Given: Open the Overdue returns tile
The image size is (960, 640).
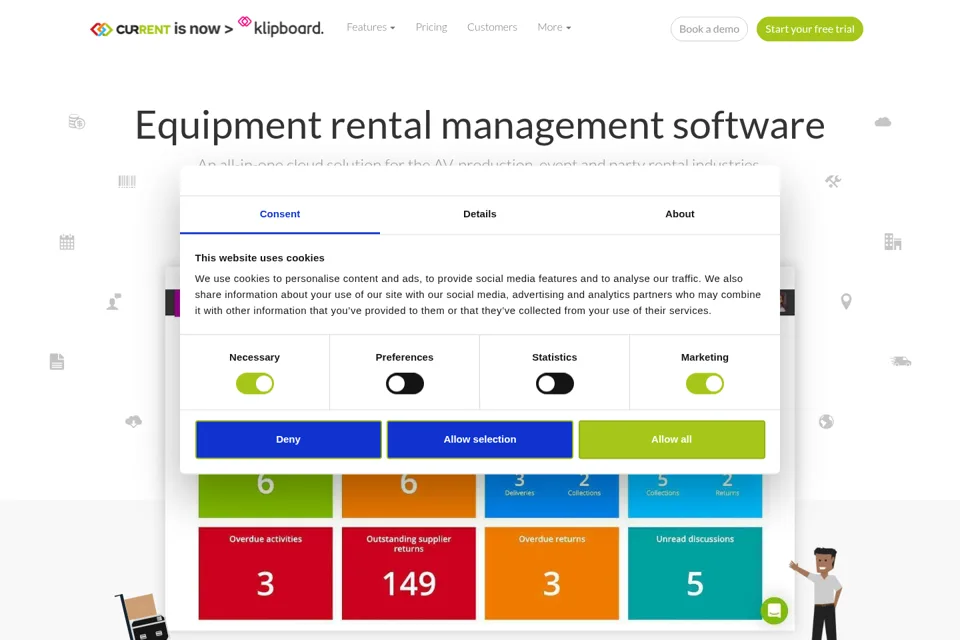Looking at the screenshot, I should point(552,573).
